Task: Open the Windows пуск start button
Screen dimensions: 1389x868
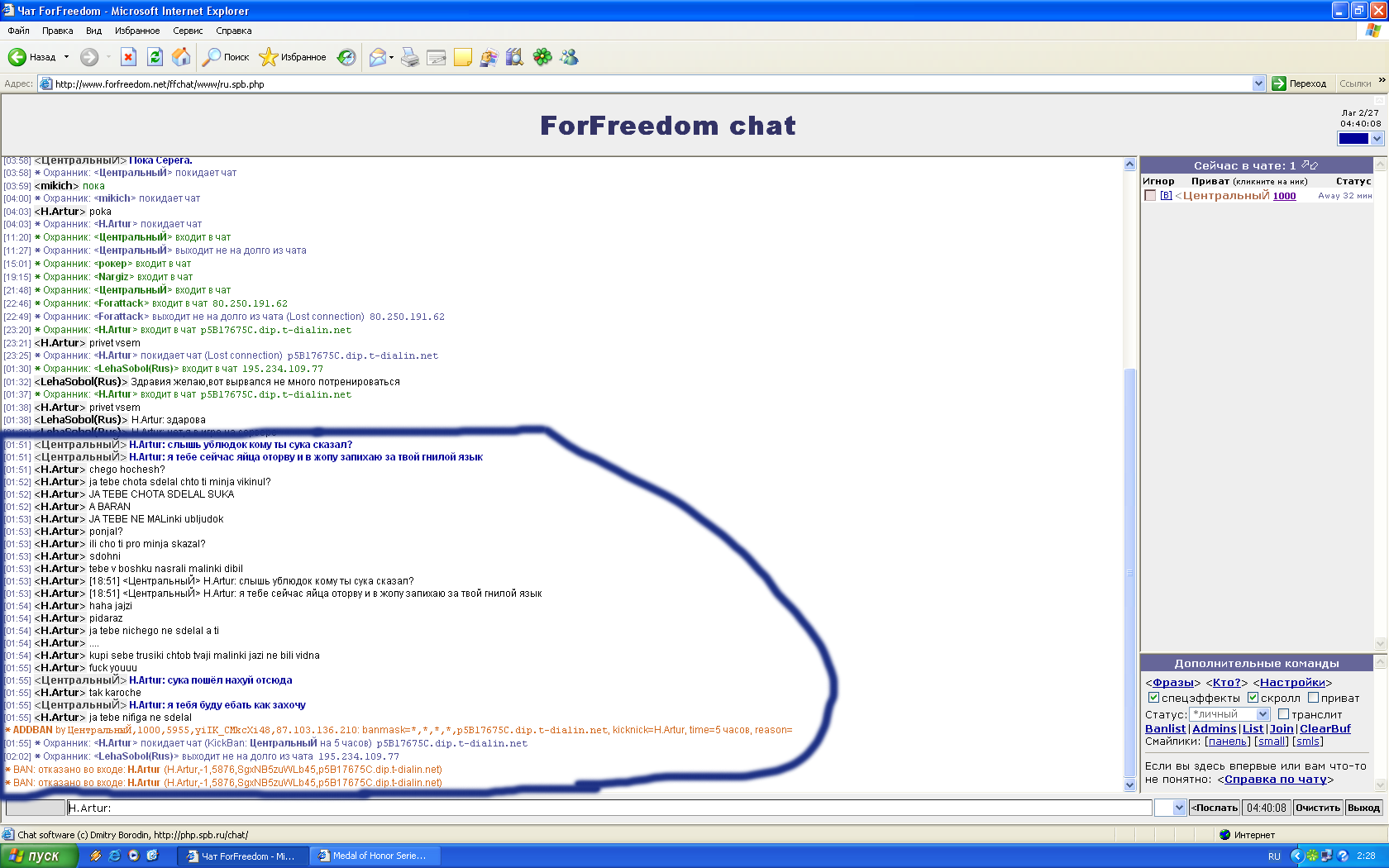Action: (39, 856)
